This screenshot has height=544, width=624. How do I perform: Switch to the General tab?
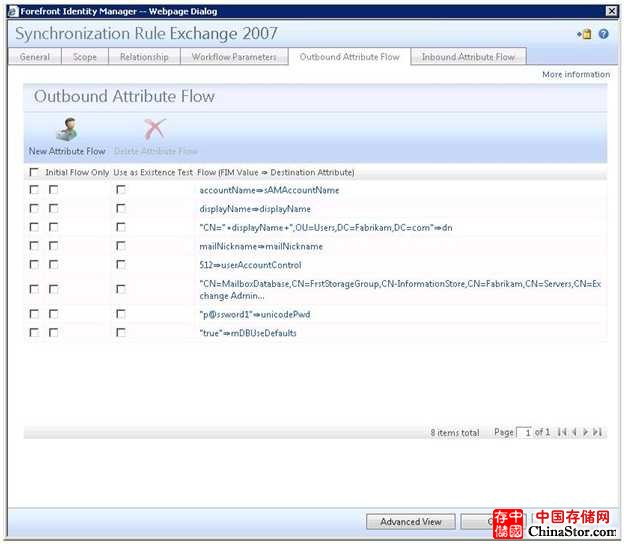pyautogui.click(x=35, y=57)
